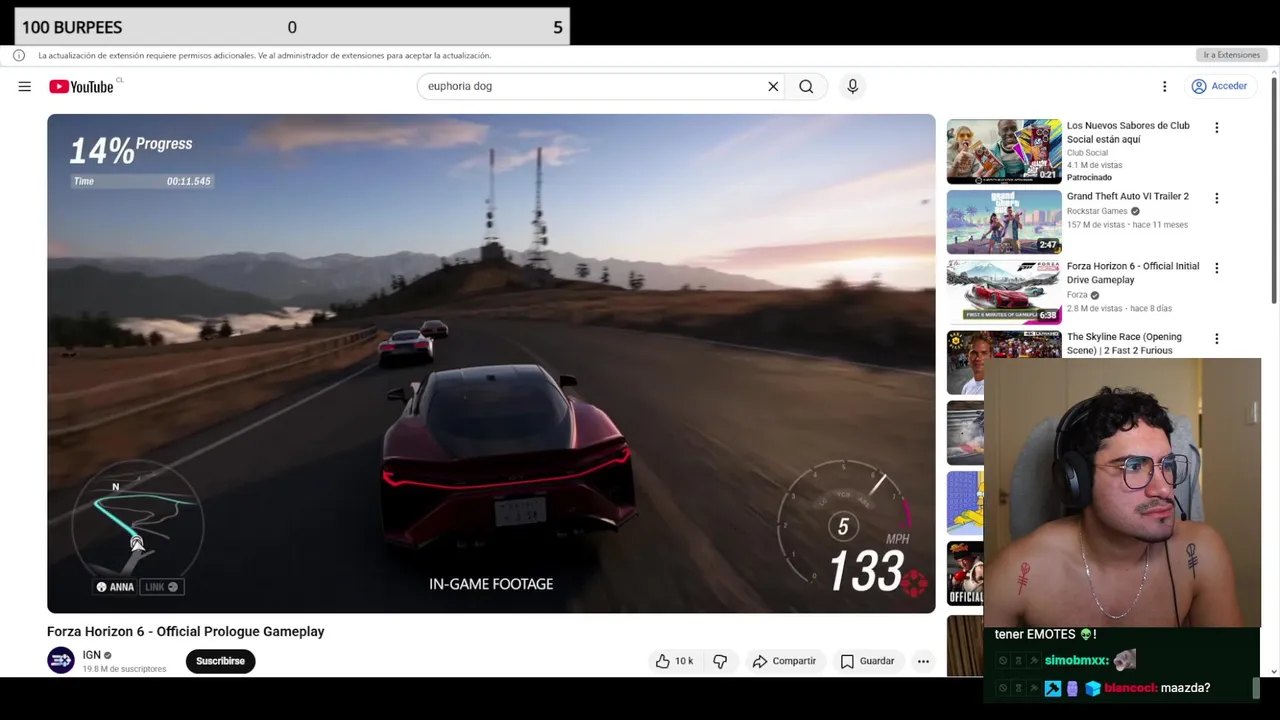Open the IGN channel name link

click(92, 655)
